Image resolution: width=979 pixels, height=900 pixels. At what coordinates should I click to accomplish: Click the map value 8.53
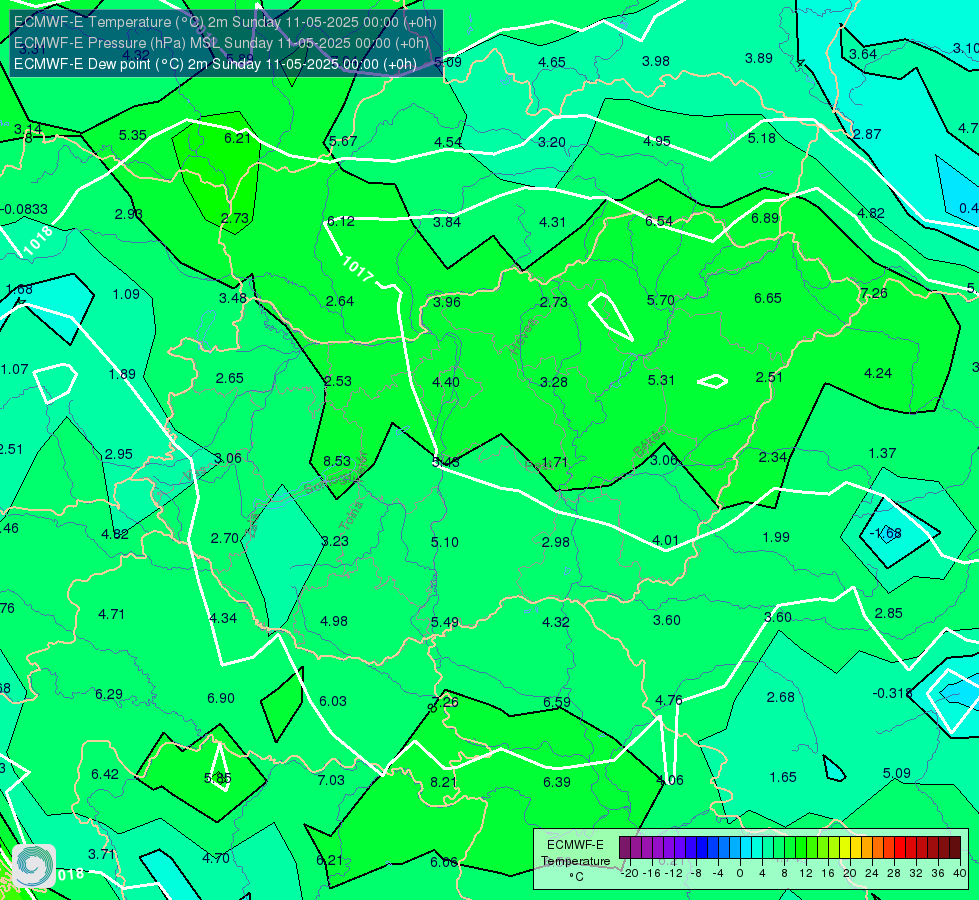(337, 461)
